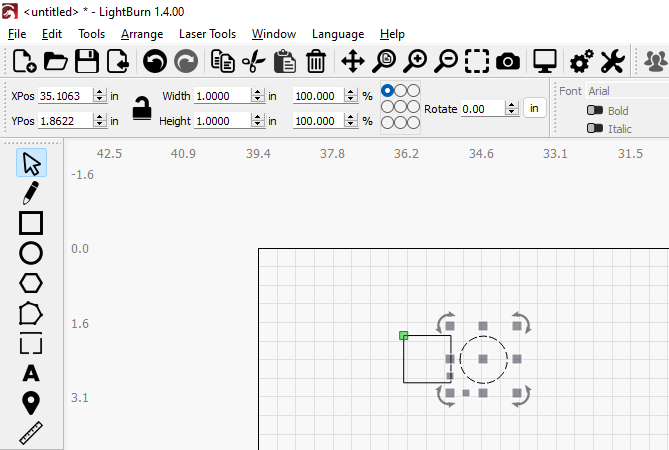This screenshot has height=450, width=669.
Task: Click the New file icon
Action: coord(24,61)
